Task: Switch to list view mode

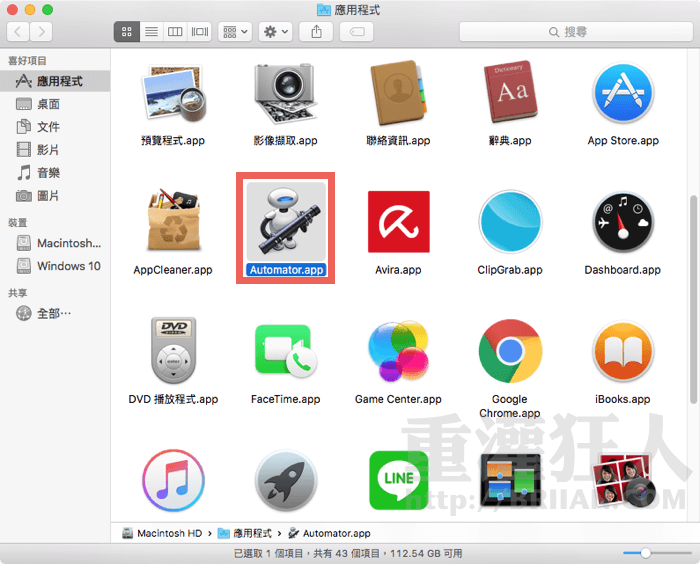Action: tap(151, 32)
